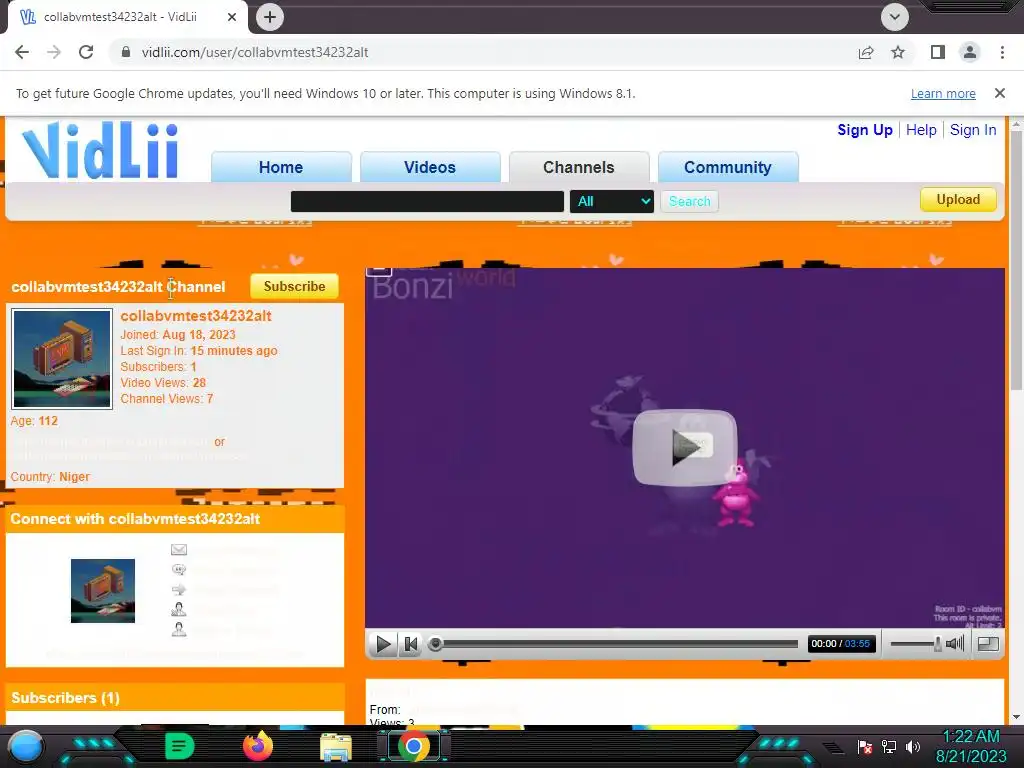The image size is (1024, 768).
Task: Toggle the Chrome side panel
Action: click(x=938, y=52)
